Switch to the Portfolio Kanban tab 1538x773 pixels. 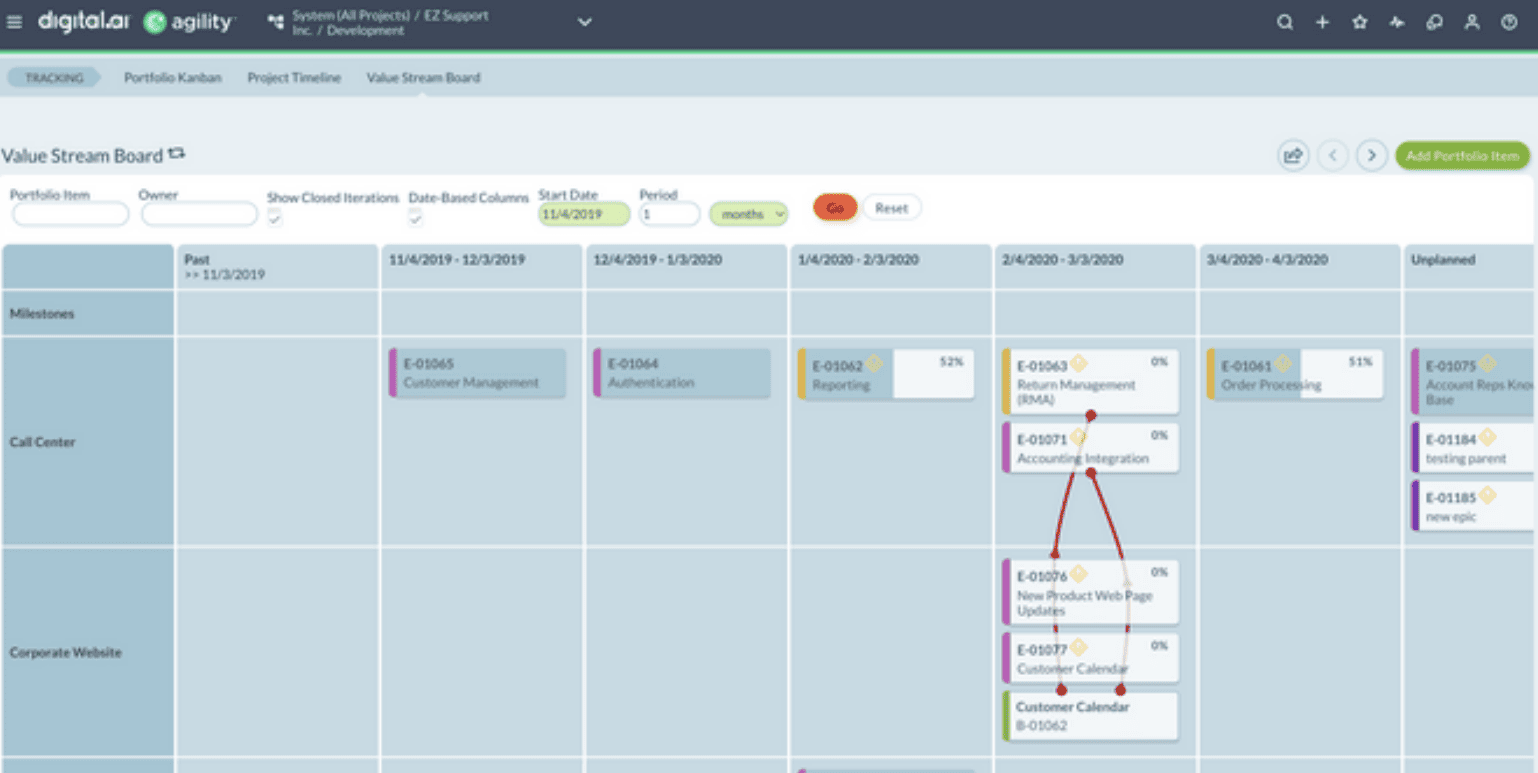[172, 77]
